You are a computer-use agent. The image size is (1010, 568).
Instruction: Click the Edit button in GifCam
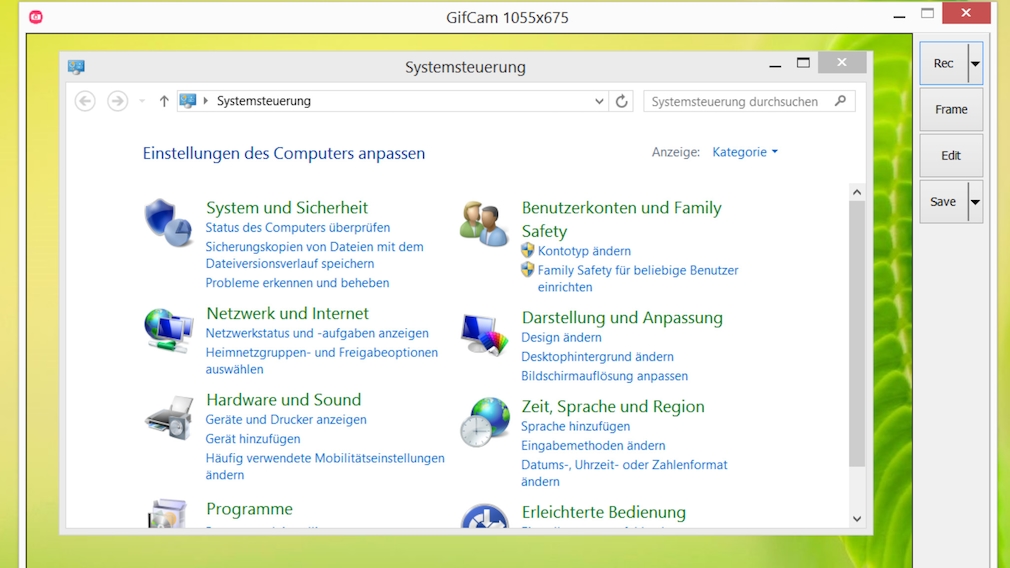coord(951,156)
